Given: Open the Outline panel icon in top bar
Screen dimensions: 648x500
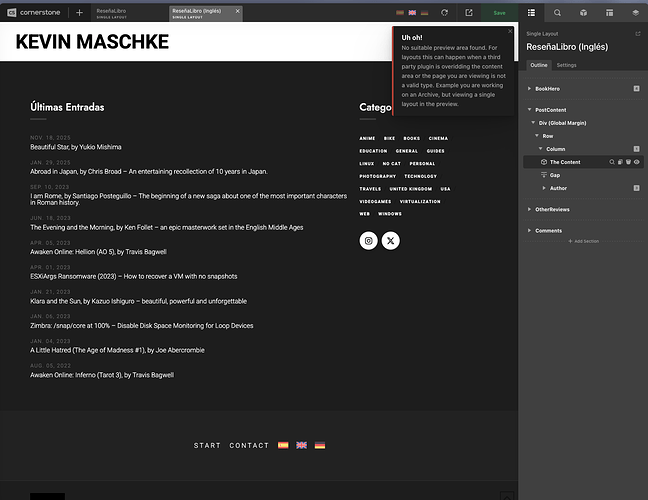Looking at the screenshot, I should click(x=531, y=12).
